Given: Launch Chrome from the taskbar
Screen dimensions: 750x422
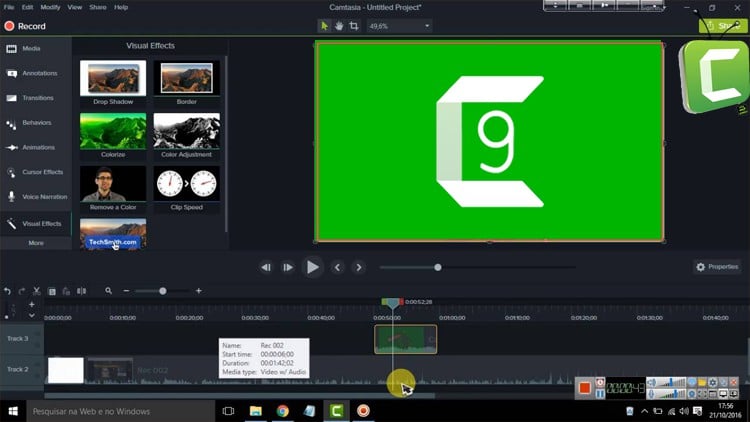Looking at the screenshot, I should tap(283, 410).
